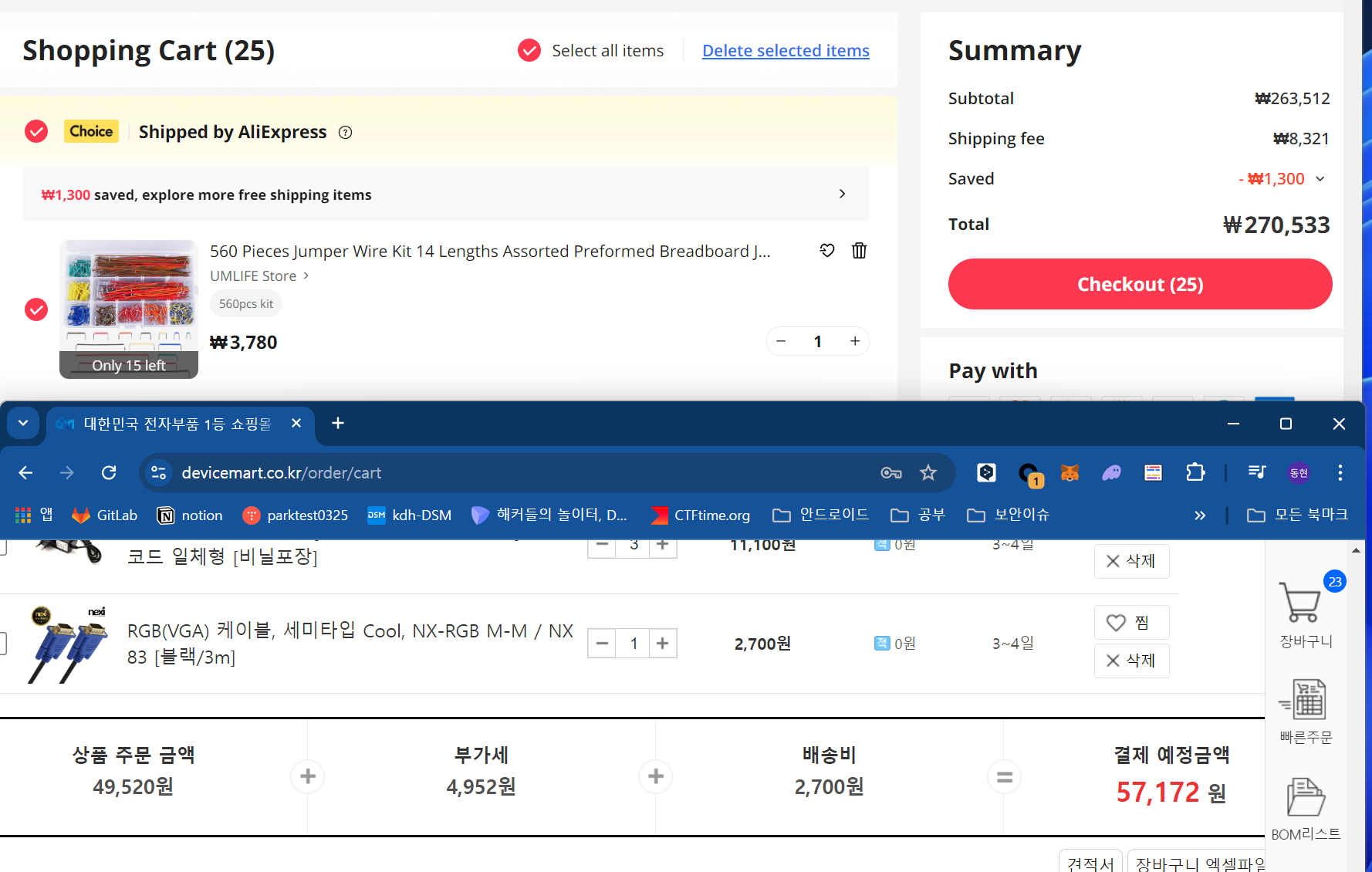Open the MetaMask fox extension

1070,473
